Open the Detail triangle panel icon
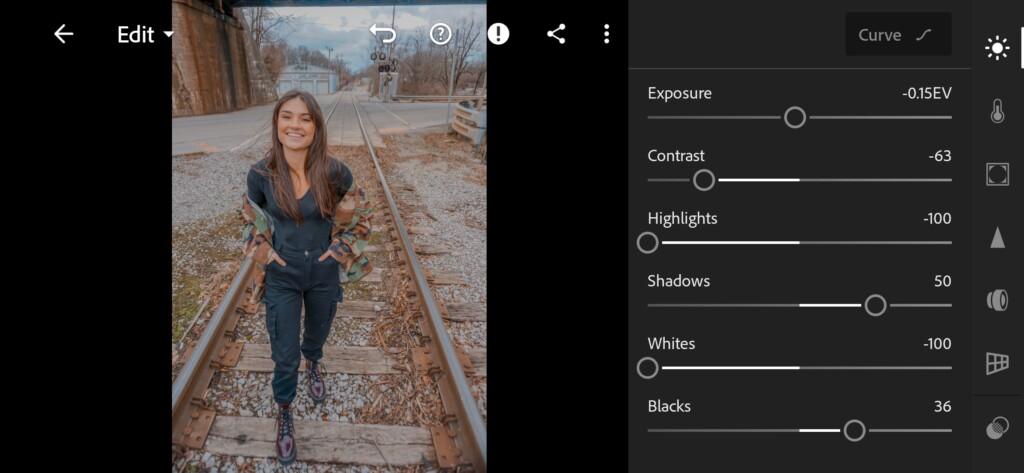This screenshot has height=473, width=1024. [x=997, y=237]
